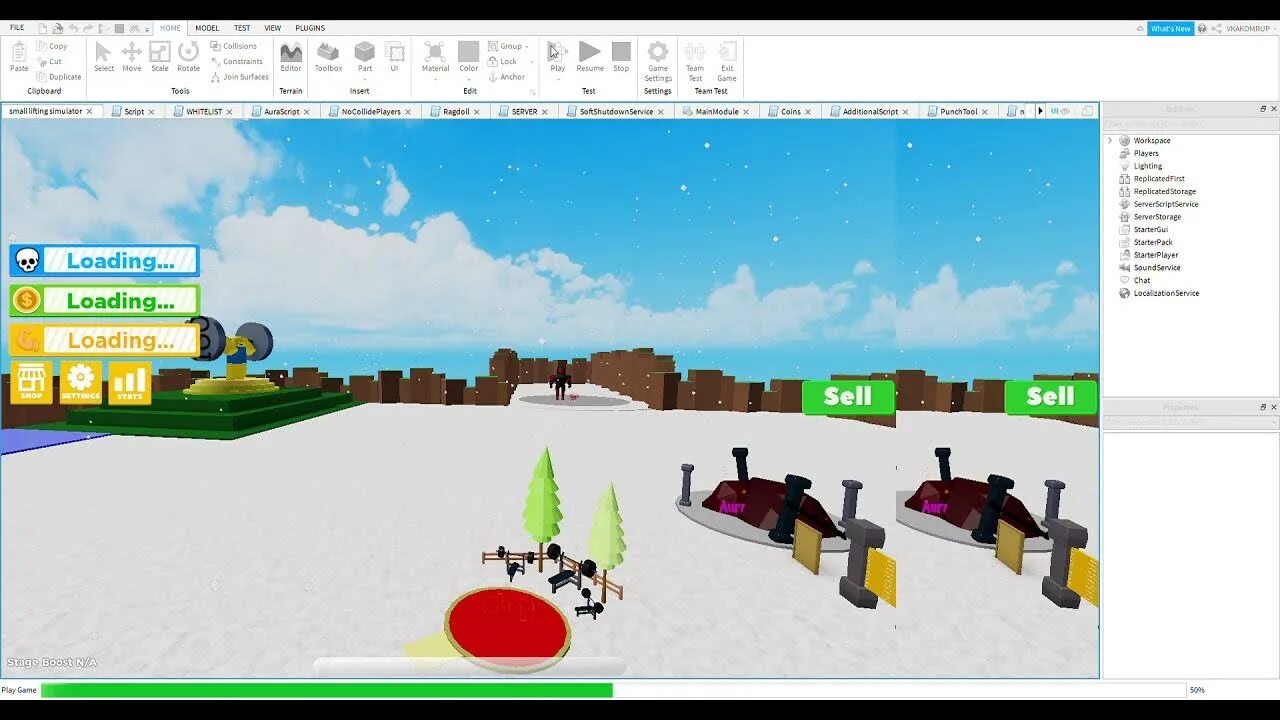Click the Cut command in Clipboard
Image resolution: width=1280 pixels, height=720 pixels.
(49, 62)
